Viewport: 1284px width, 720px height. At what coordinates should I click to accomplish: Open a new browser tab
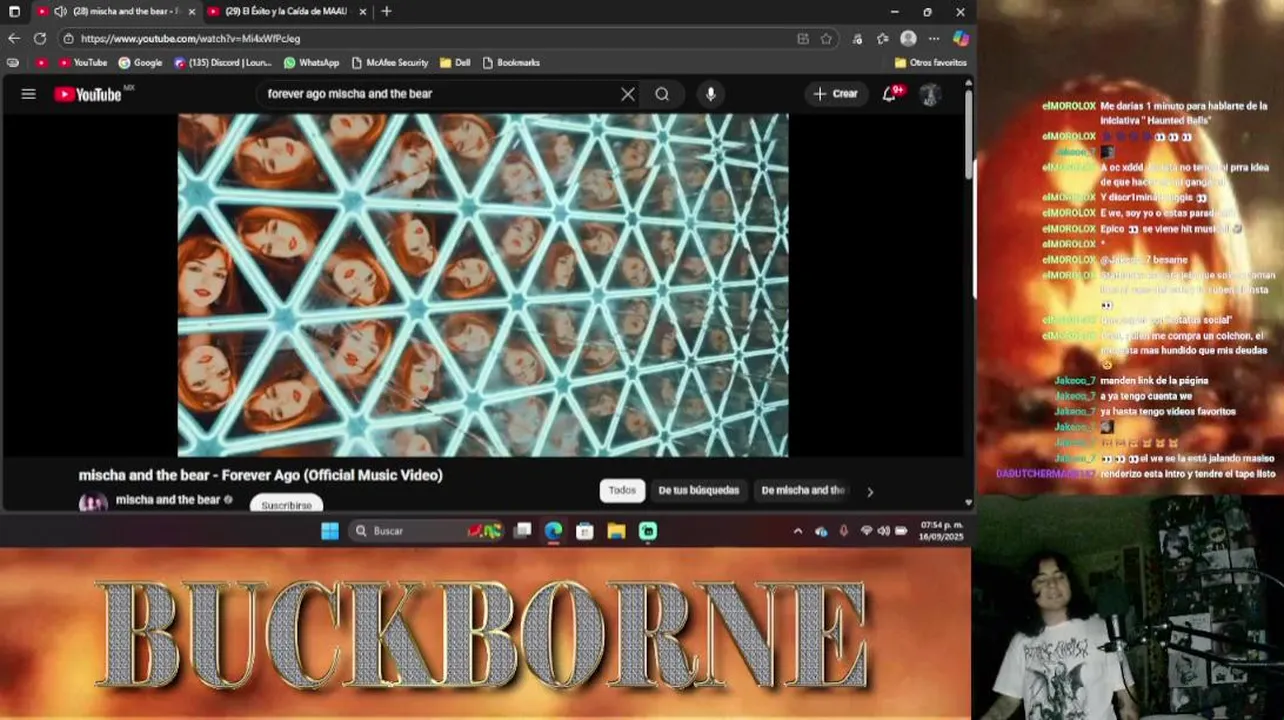[x=386, y=12]
